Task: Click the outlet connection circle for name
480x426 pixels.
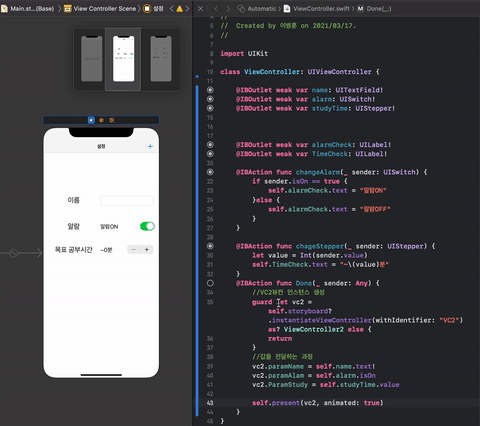Action: click(210, 90)
